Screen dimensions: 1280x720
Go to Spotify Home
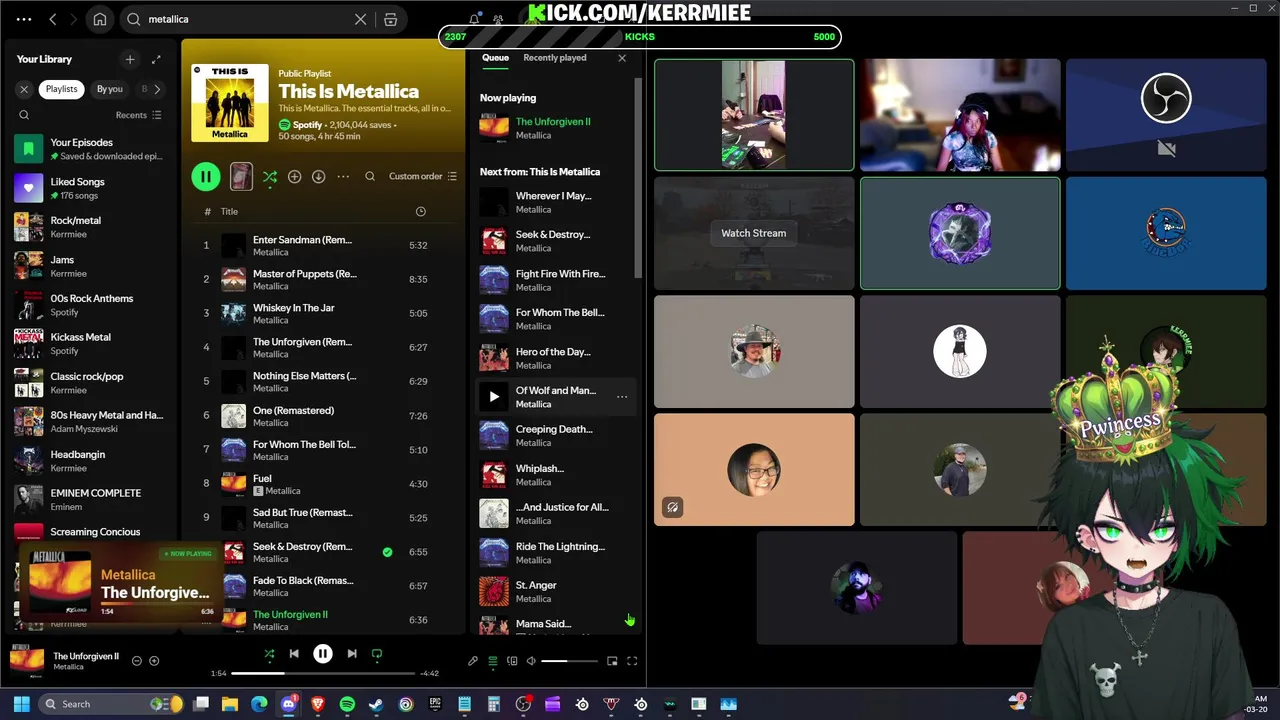100,19
